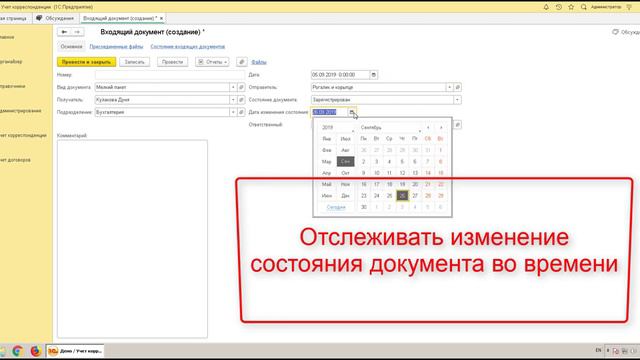The image size is (640, 360).
Task: Open the Состояния входящих документов link tab
Action: pyautogui.click(x=188, y=47)
